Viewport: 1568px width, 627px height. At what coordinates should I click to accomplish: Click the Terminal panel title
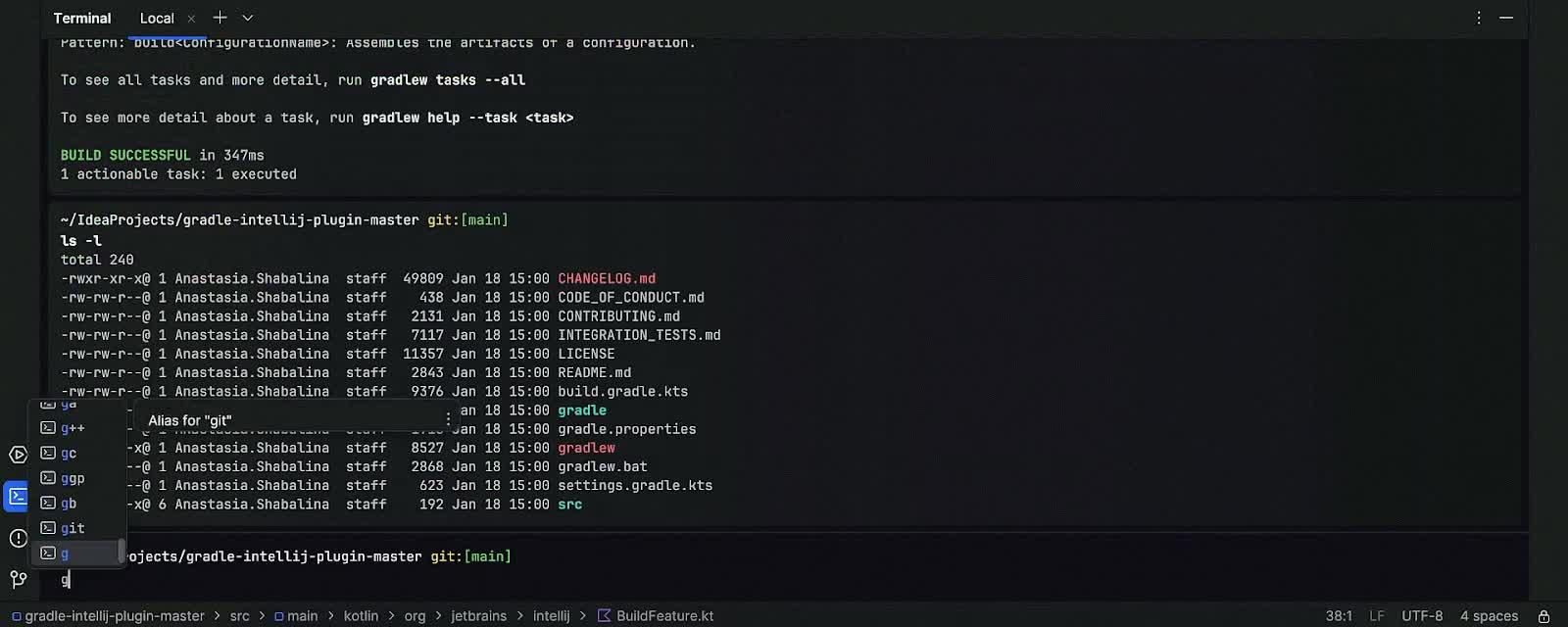(82, 18)
